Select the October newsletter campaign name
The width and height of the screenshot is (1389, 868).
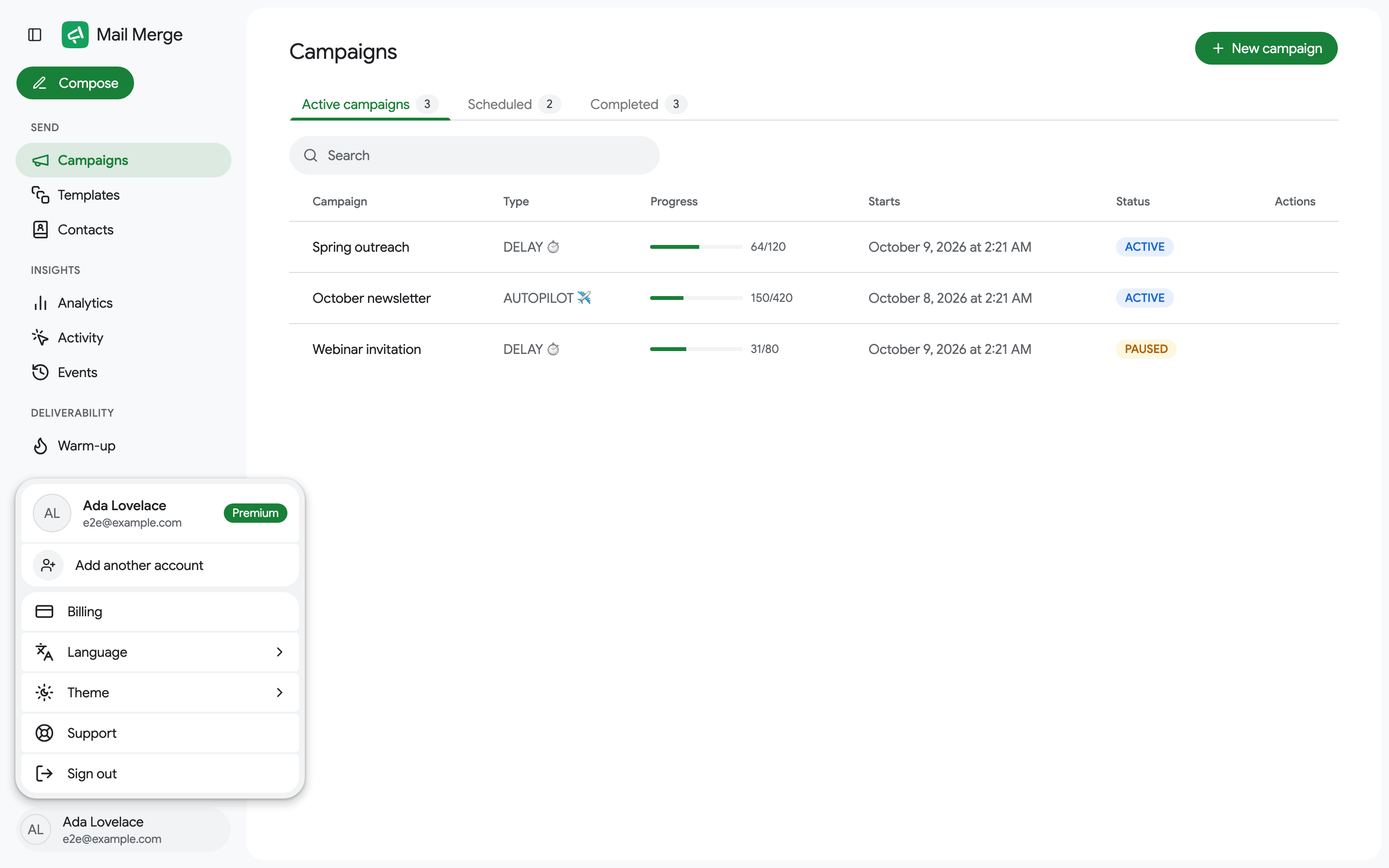pyautogui.click(x=371, y=298)
